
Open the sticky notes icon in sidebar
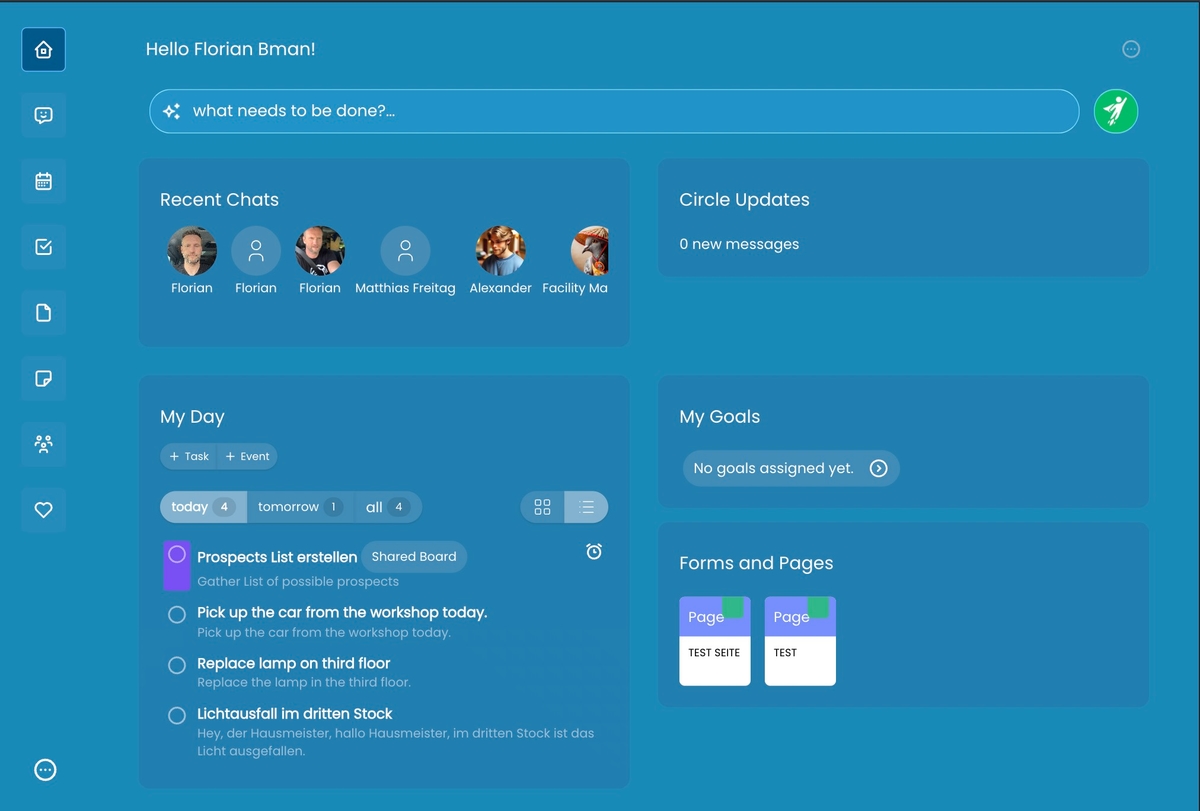click(x=43, y=379)
